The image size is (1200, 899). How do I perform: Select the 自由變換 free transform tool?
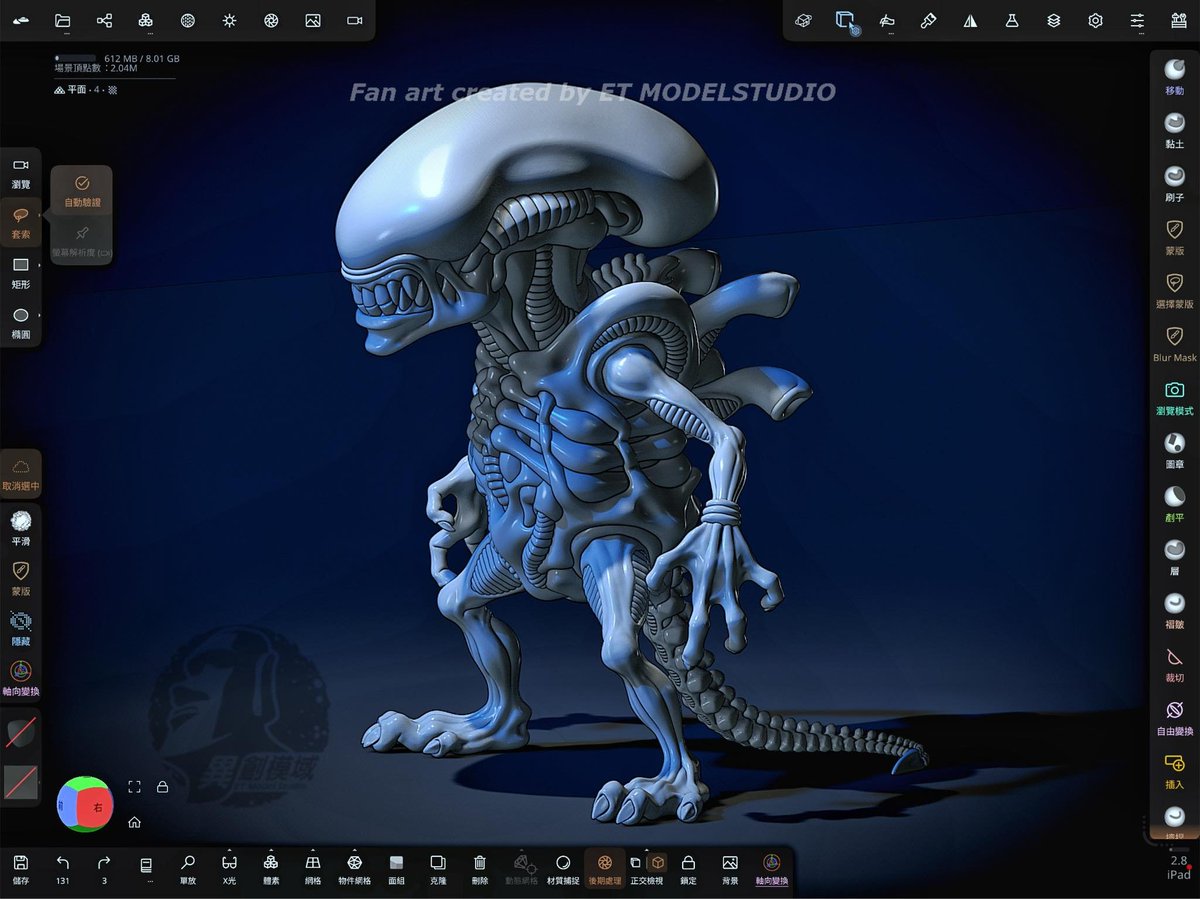coord(1175,717)
